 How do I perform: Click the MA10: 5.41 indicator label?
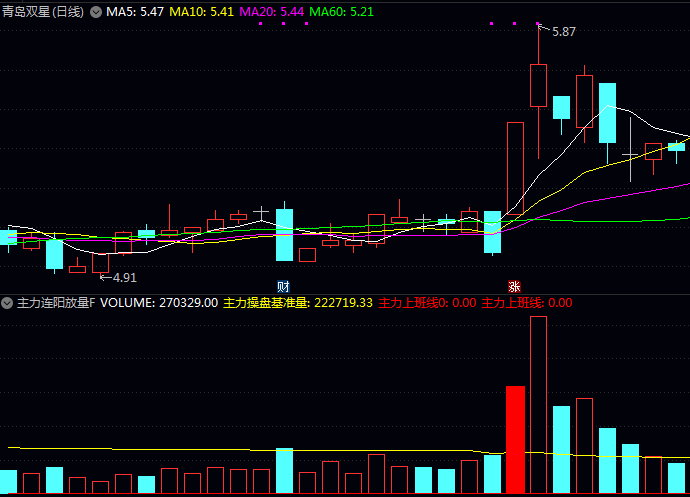pyautogui.click(x=202, y=11)
